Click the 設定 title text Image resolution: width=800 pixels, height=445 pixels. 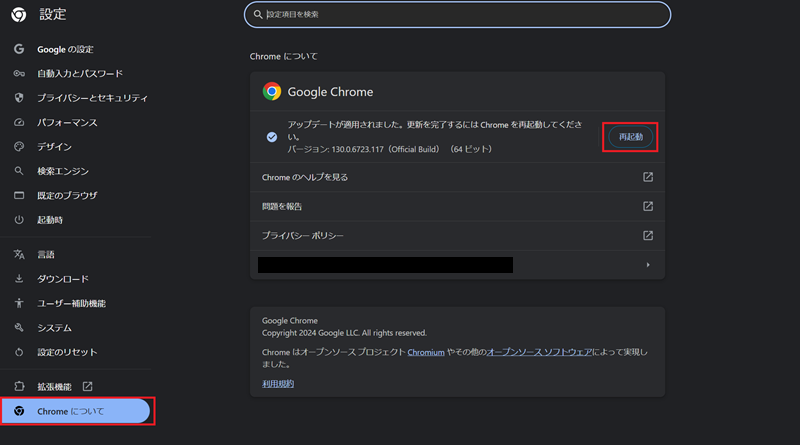53,14
